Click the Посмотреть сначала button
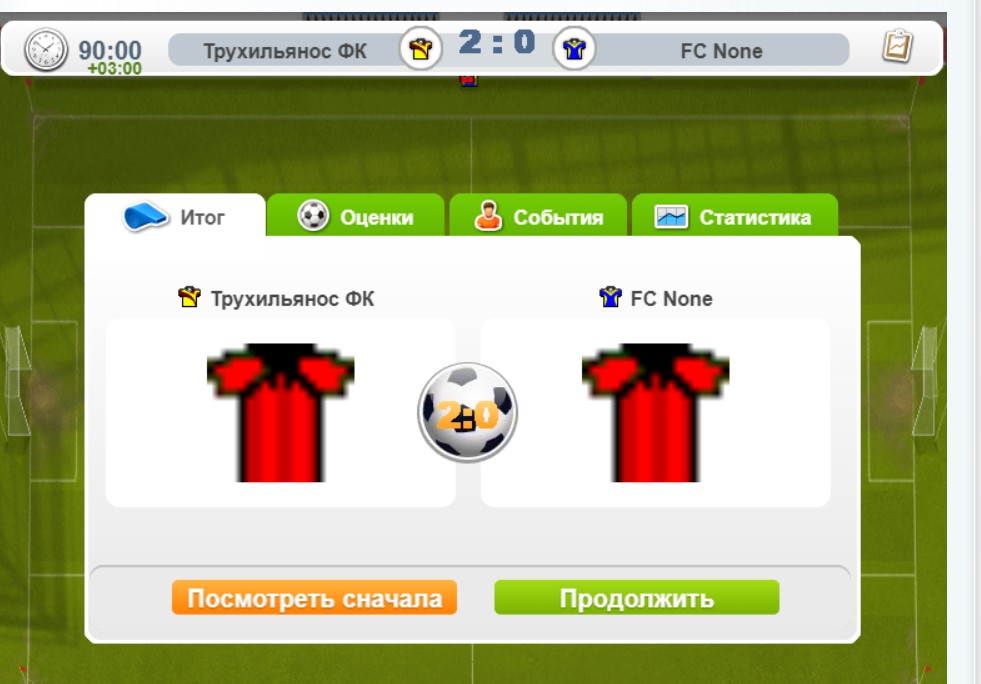981x684 pixels. tap(314, 598)
